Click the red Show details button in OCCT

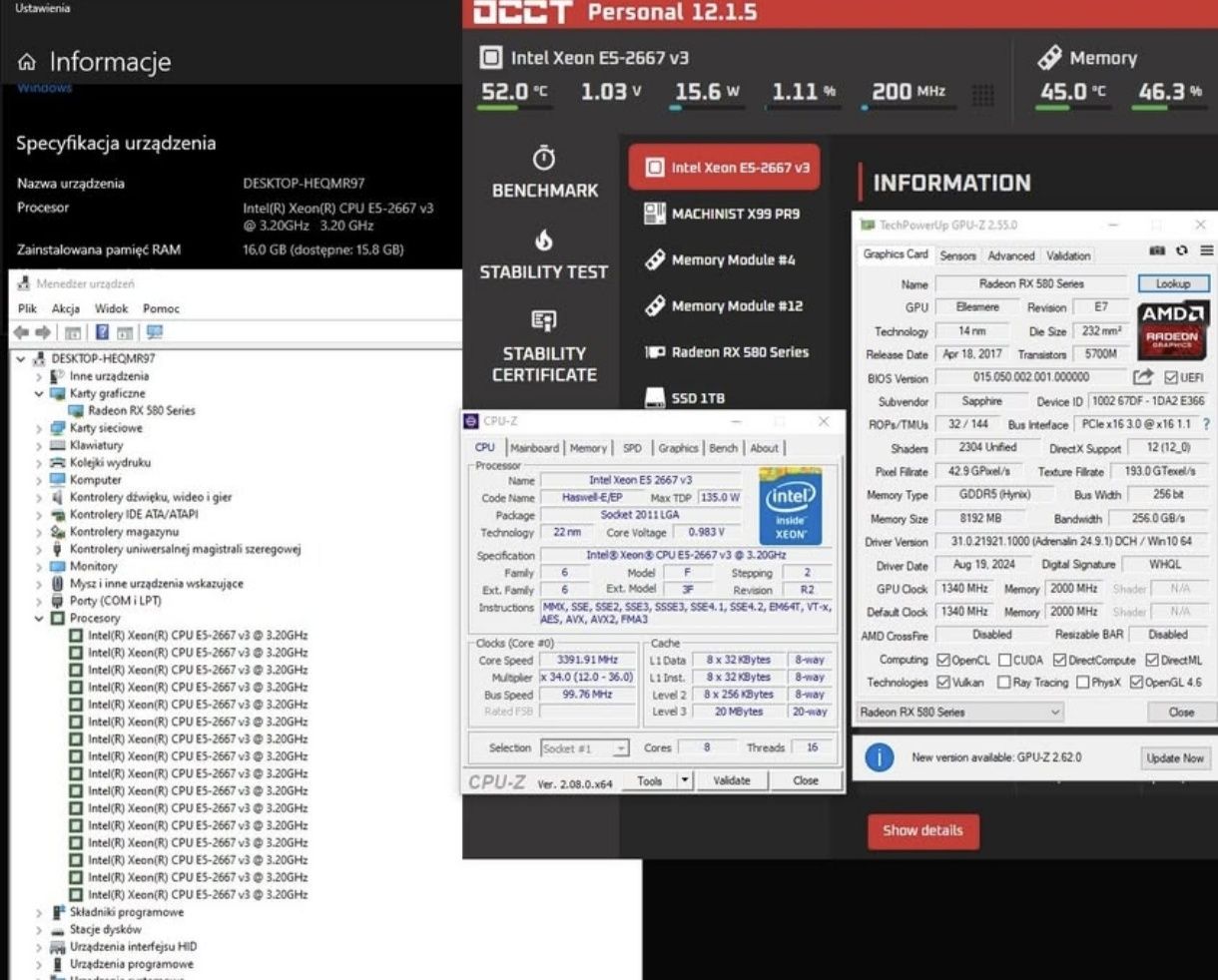point(922,830)
